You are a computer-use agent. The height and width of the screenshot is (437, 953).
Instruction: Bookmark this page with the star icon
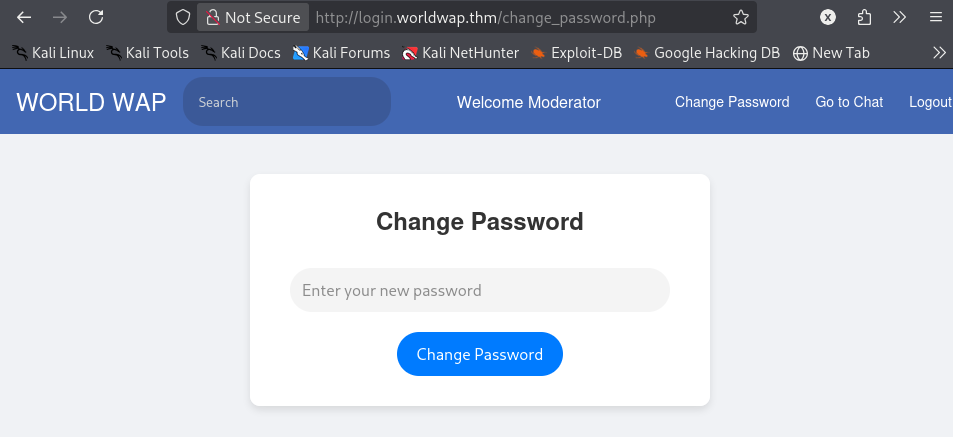click(740, 18)
